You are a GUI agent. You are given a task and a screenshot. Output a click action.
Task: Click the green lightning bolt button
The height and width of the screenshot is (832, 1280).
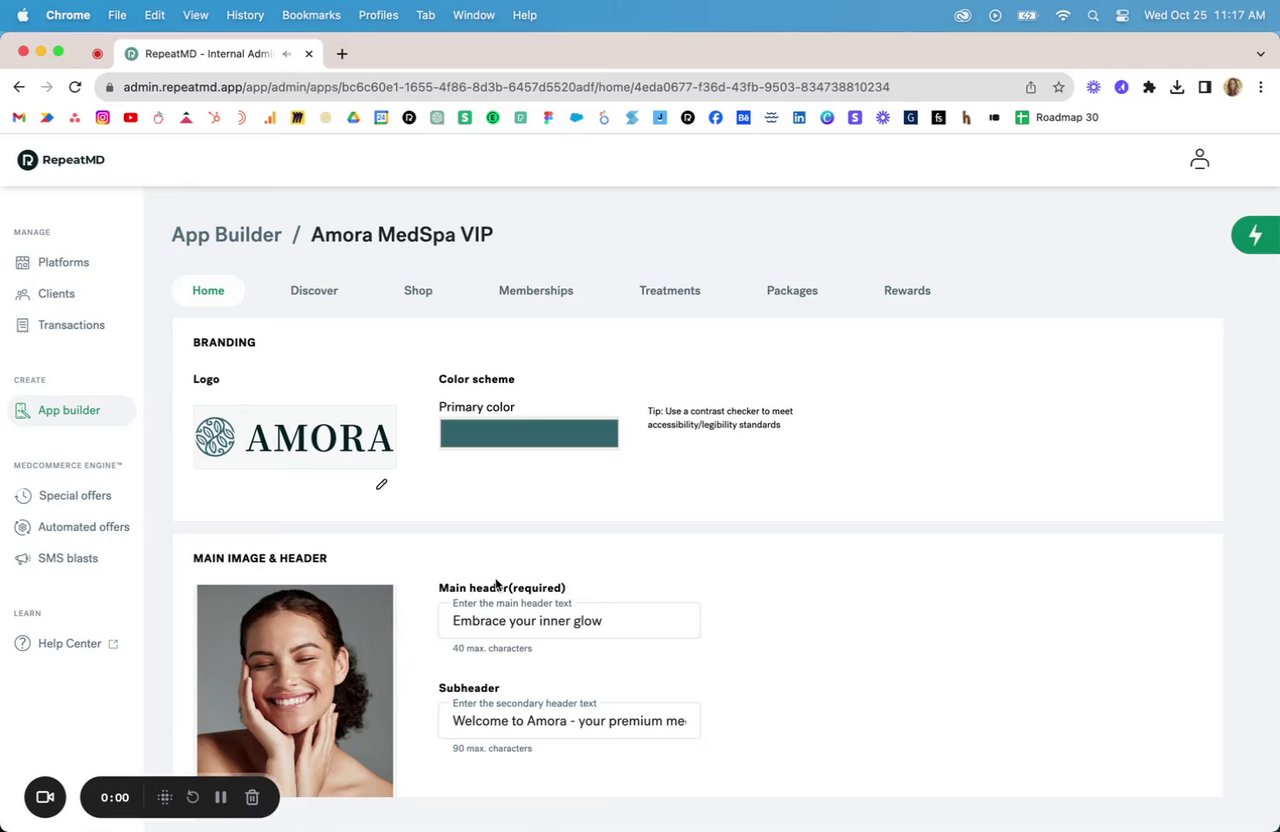coord(1256,235)
